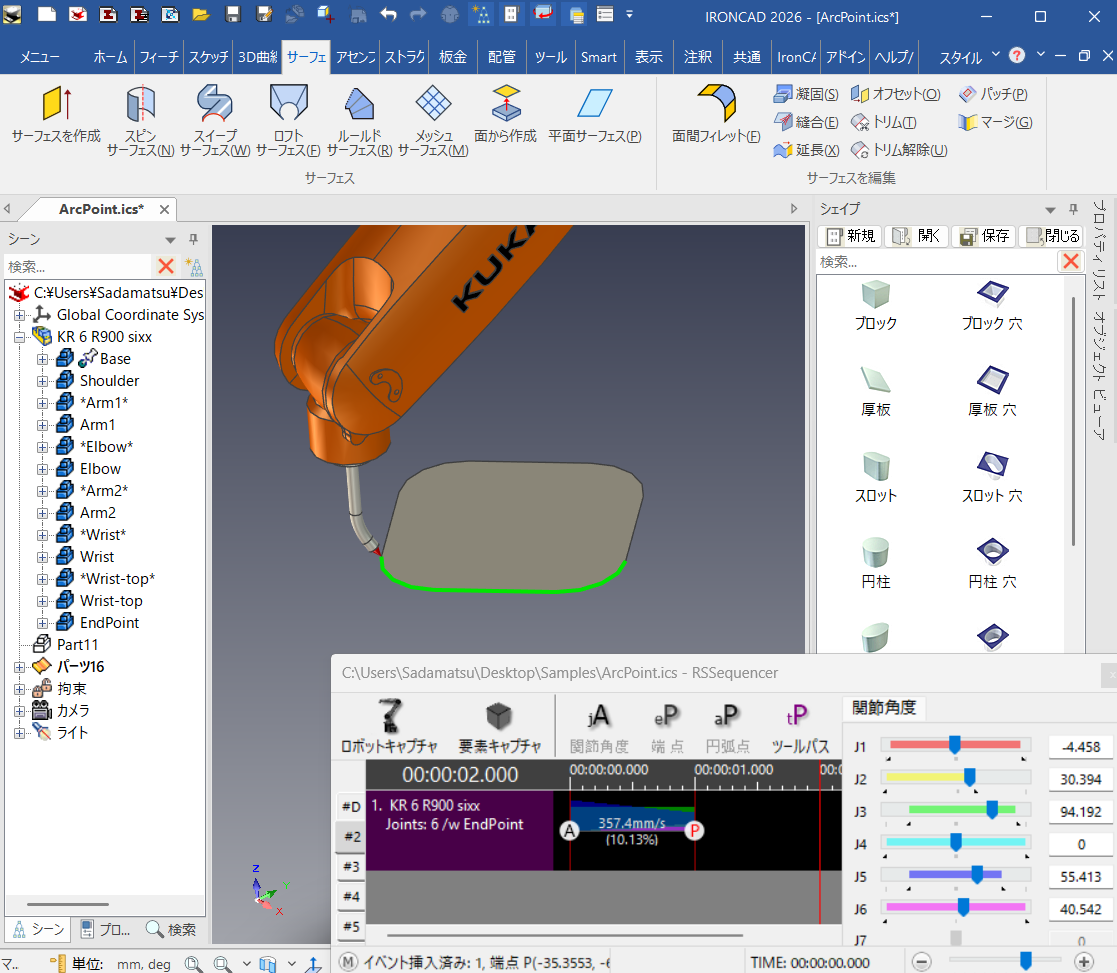Switch to the 検索 bottom tab

[x=170, y=930]
